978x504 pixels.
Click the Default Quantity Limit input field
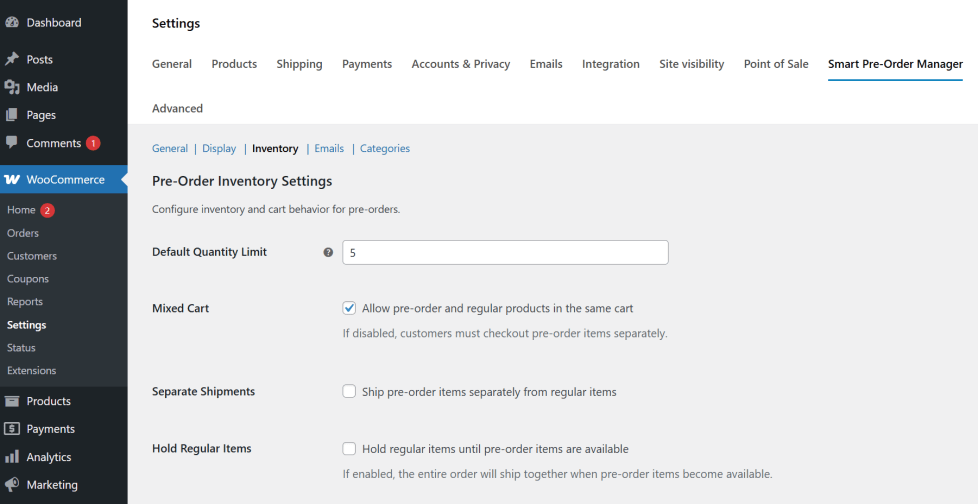(x=505, y=253)
